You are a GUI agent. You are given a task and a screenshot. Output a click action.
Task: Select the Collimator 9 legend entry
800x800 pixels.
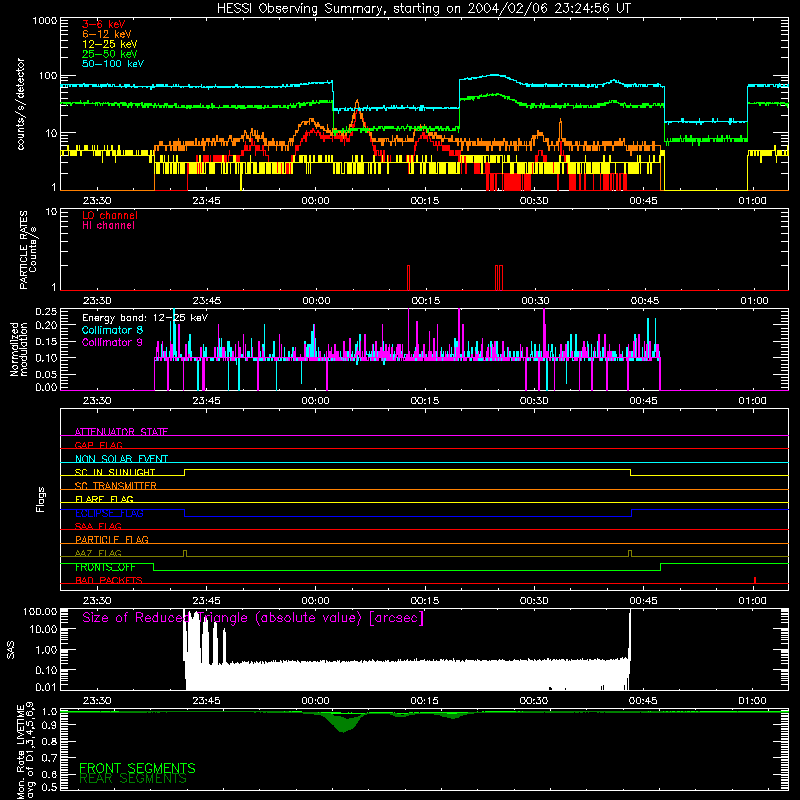pos(112,342)
